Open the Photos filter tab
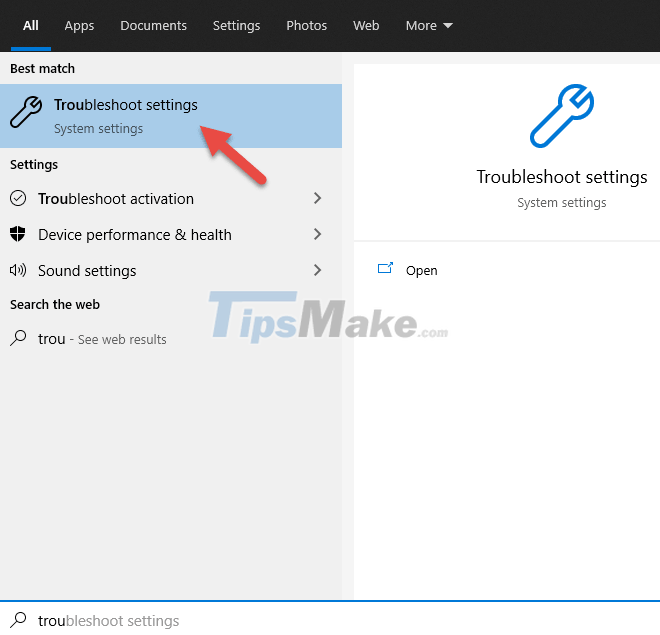 [306, 26]
